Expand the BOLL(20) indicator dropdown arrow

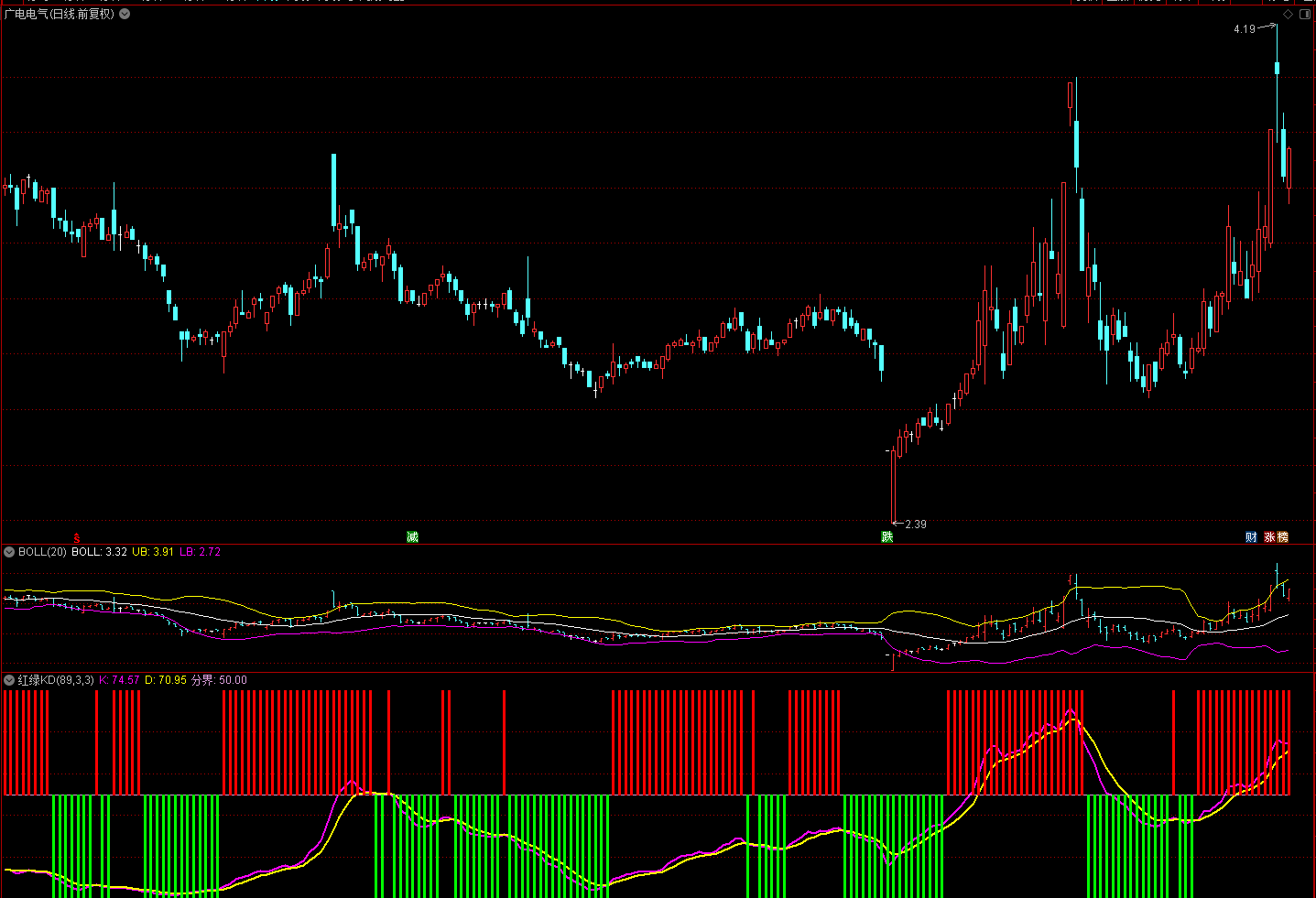tap(9, 552)
